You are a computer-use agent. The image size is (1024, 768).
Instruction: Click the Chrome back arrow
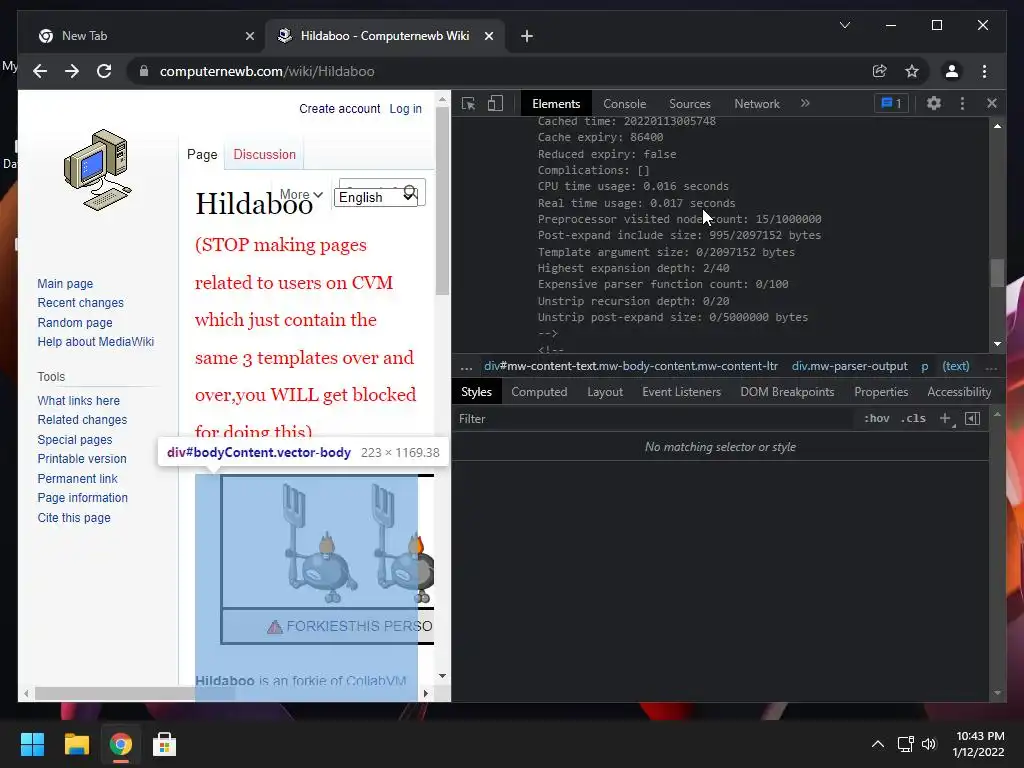(40, 71)
